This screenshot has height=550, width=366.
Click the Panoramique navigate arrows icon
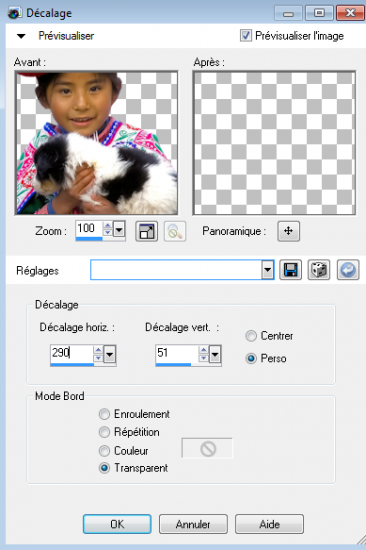pyautogui.click(x=288, y=231)
